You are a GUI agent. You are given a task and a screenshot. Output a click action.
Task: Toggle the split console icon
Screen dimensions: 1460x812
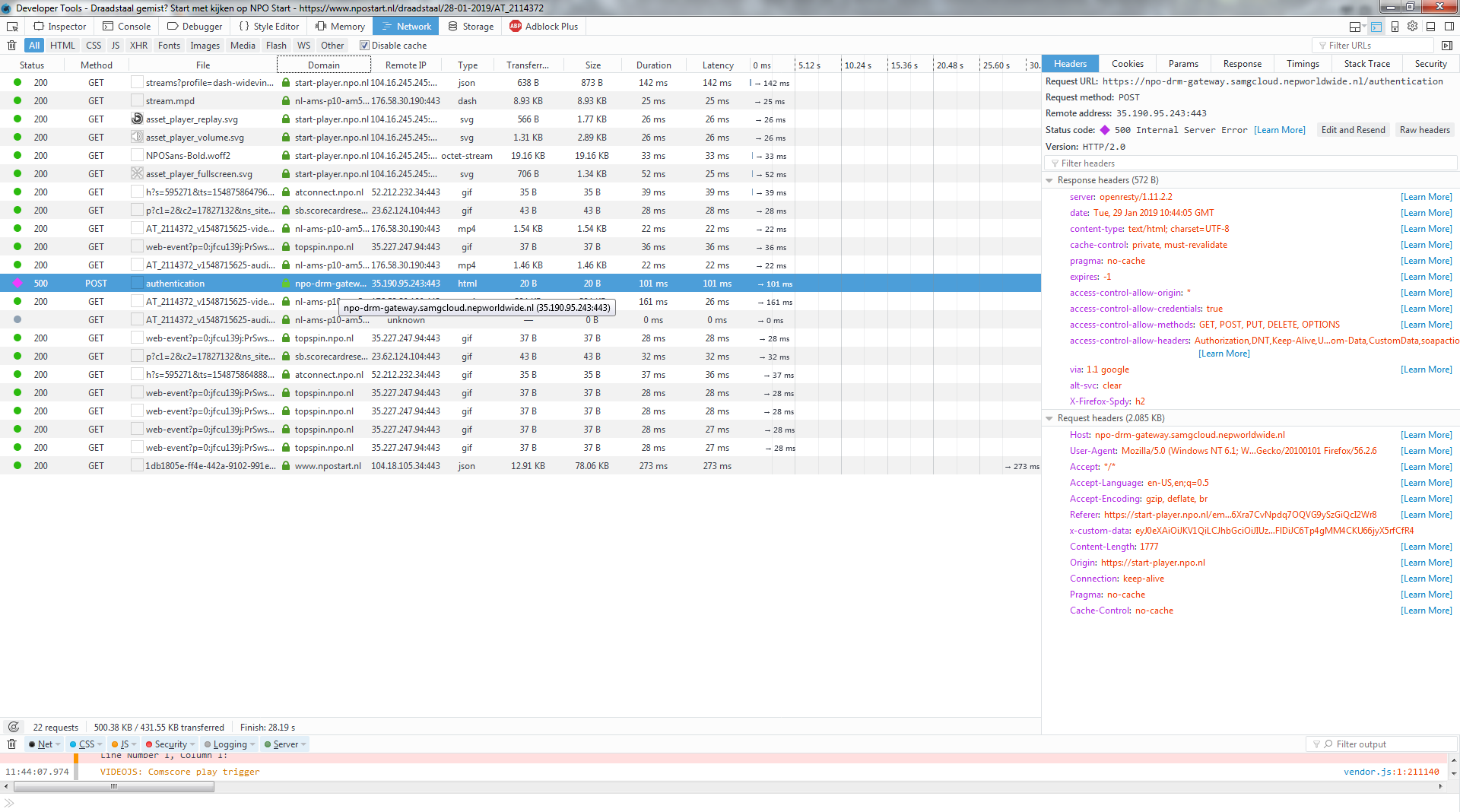click(1376, 27)
